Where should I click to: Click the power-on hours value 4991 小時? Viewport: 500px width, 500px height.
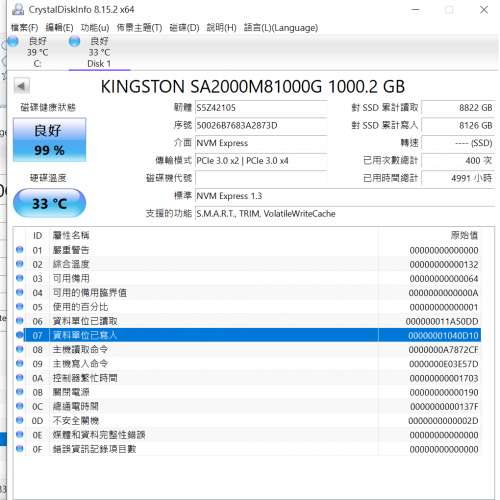[x=458, y=178]
